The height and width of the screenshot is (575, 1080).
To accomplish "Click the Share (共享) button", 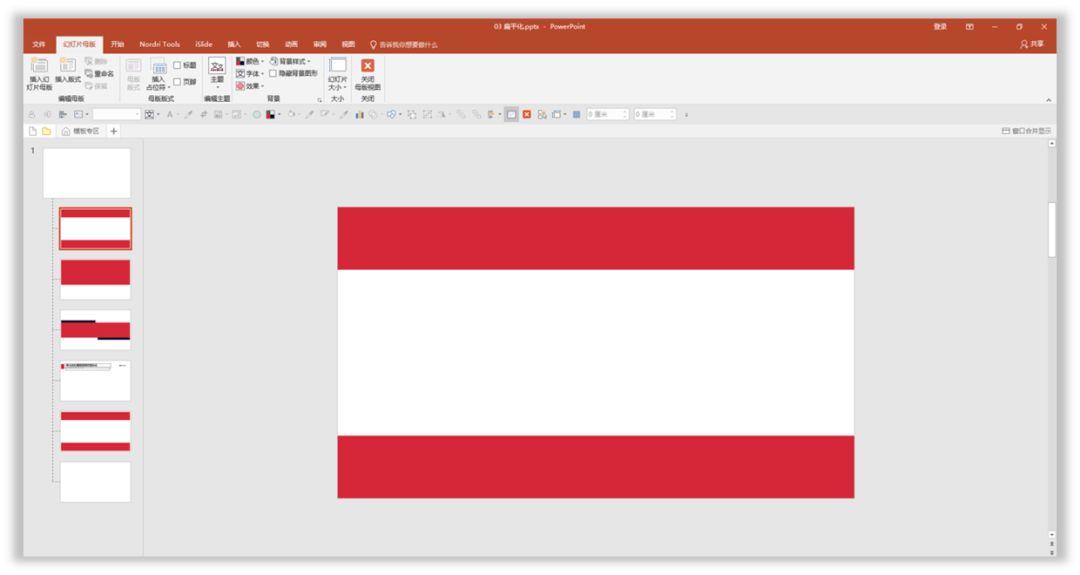I will pos(1032,44).
